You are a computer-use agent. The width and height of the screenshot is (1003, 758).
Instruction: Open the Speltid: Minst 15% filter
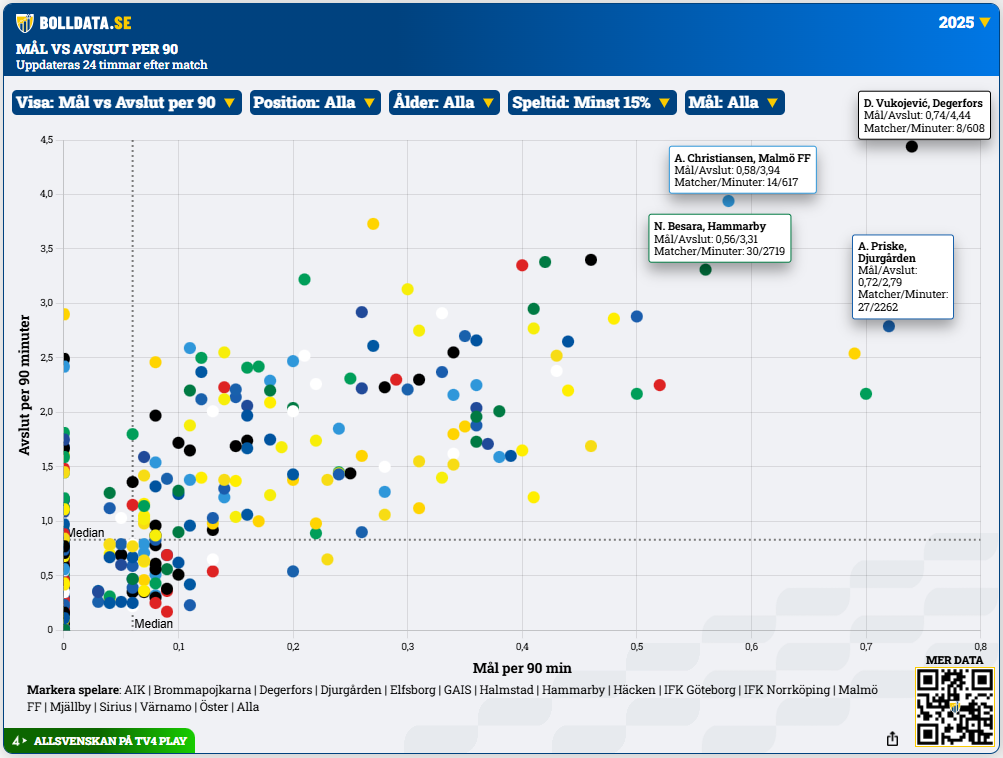pyautogui.click(x=591, y=102)
